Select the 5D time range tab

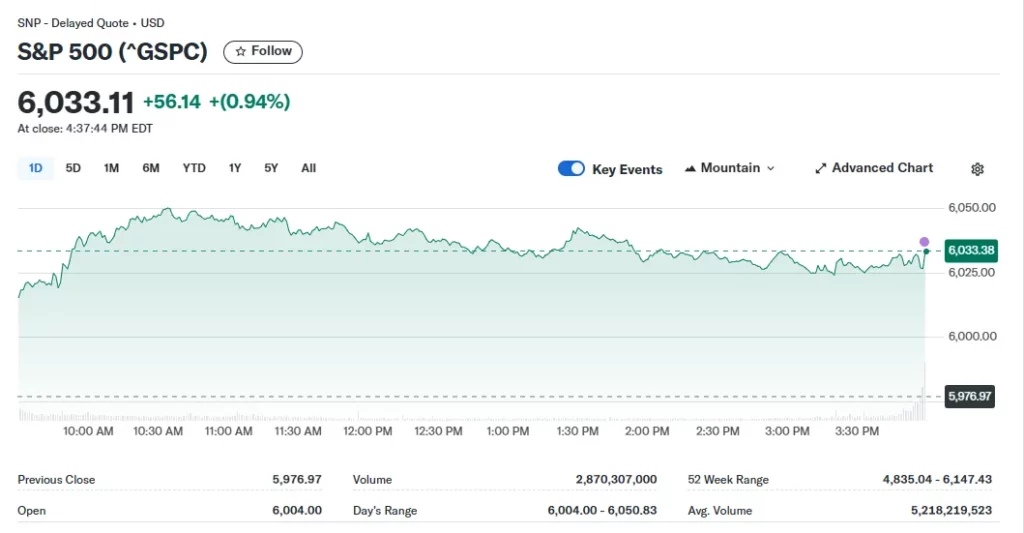(x=73, y=169)
